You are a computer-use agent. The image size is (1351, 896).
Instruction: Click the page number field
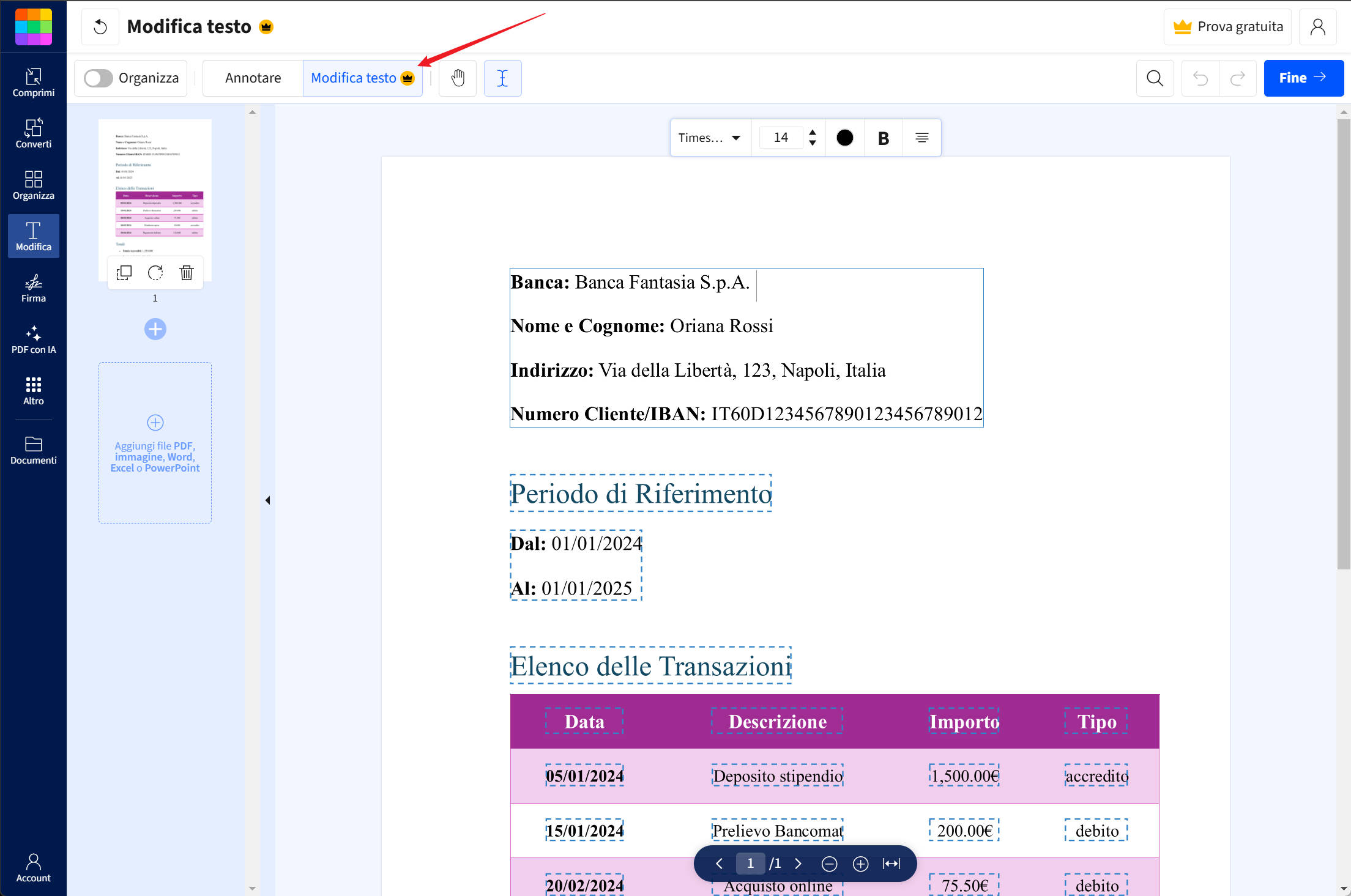(x=750, y=864)
